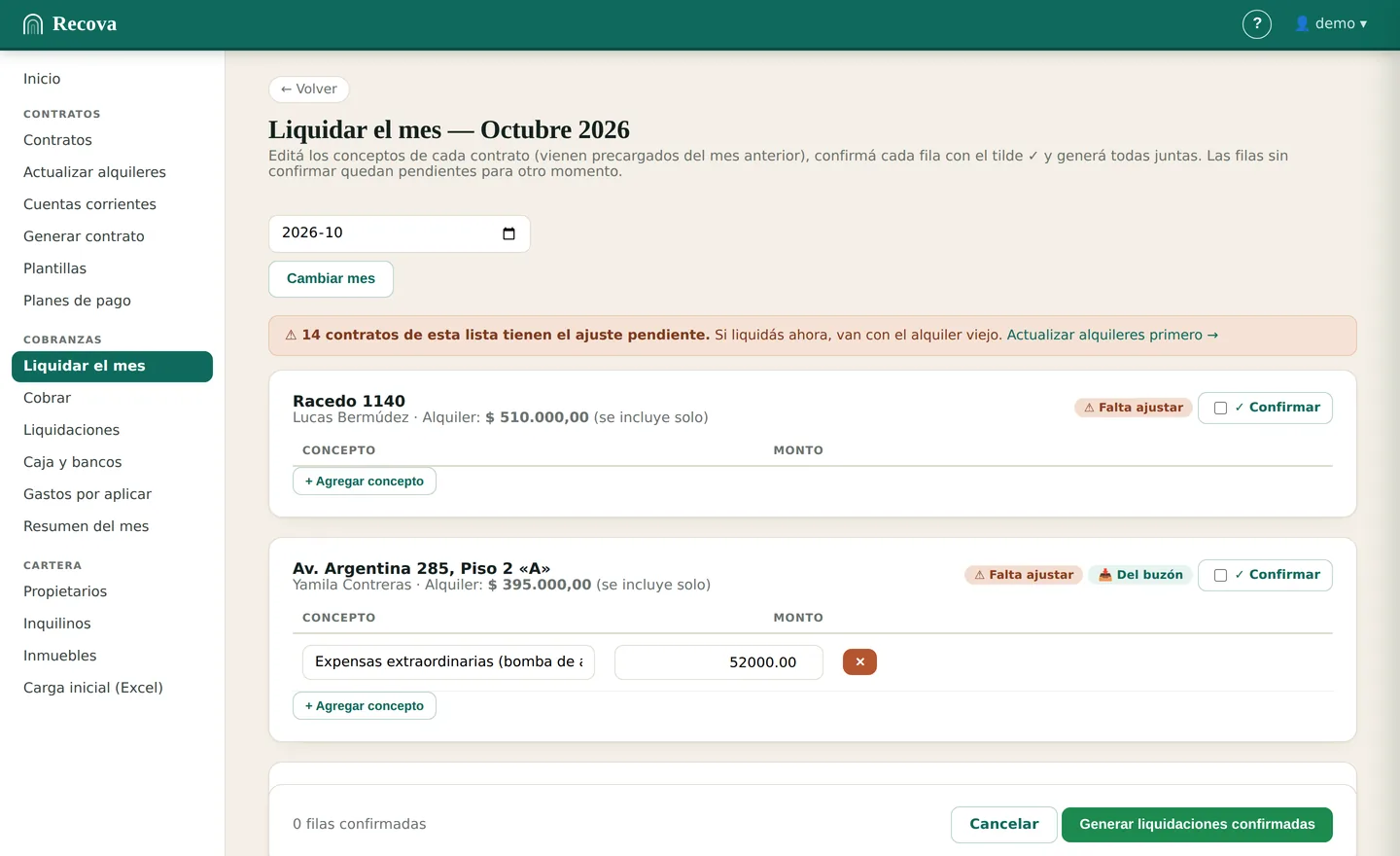Click the Racedo 1140 contract title
Viewport: 1400px width, 856px height.
click(349, 401)
